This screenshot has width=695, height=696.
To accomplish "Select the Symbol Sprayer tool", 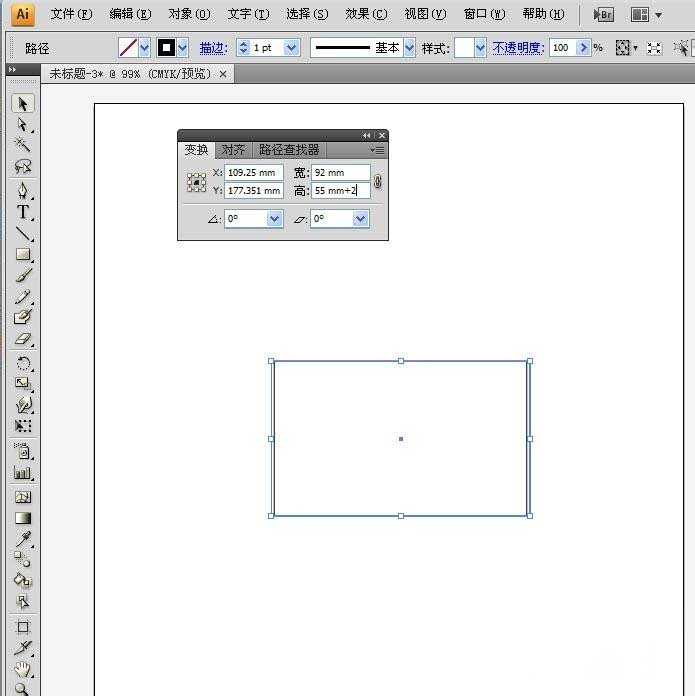I will click(x=23, y=451).
